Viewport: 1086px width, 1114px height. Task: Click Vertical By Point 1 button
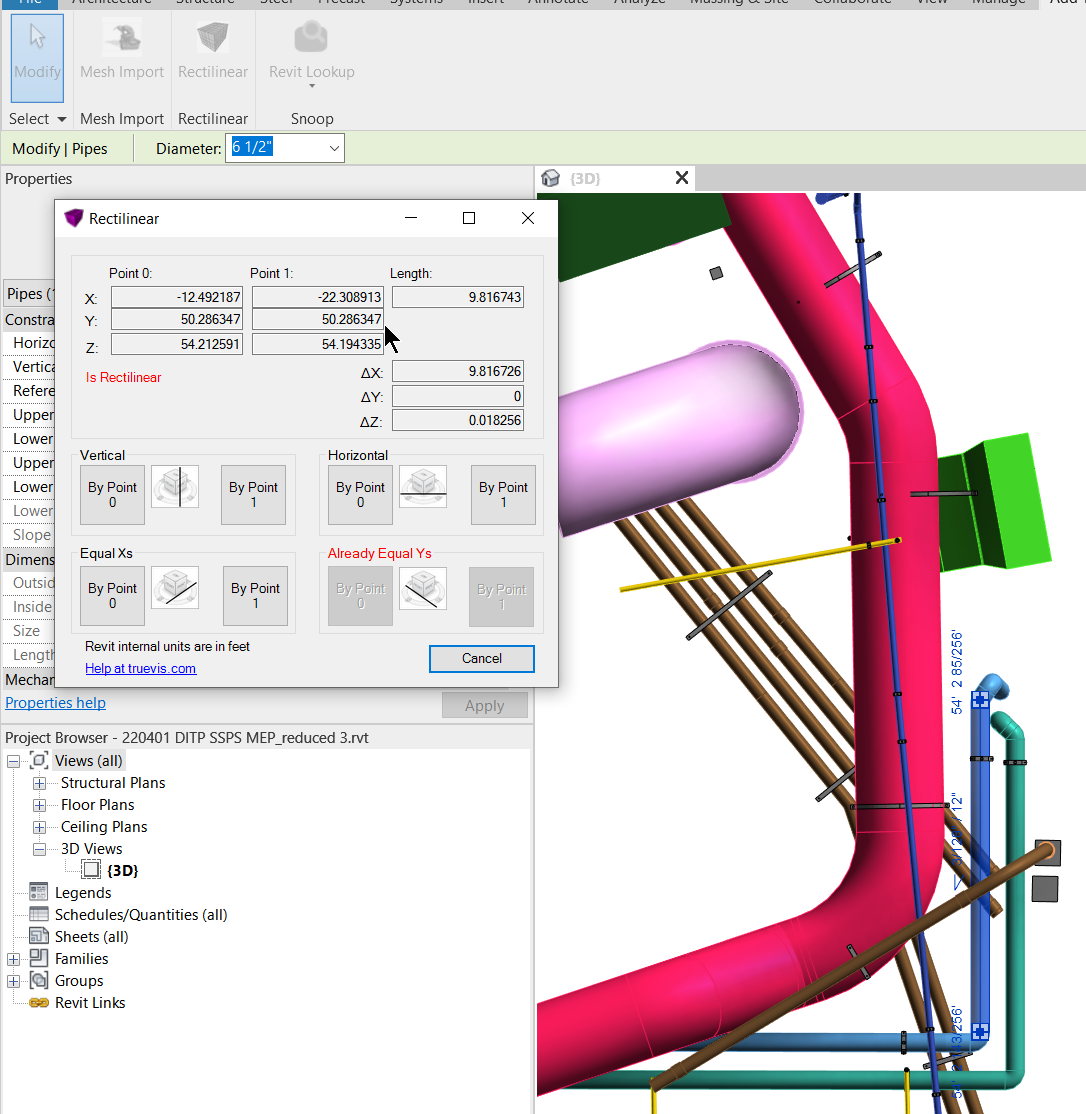coord(254,494)
